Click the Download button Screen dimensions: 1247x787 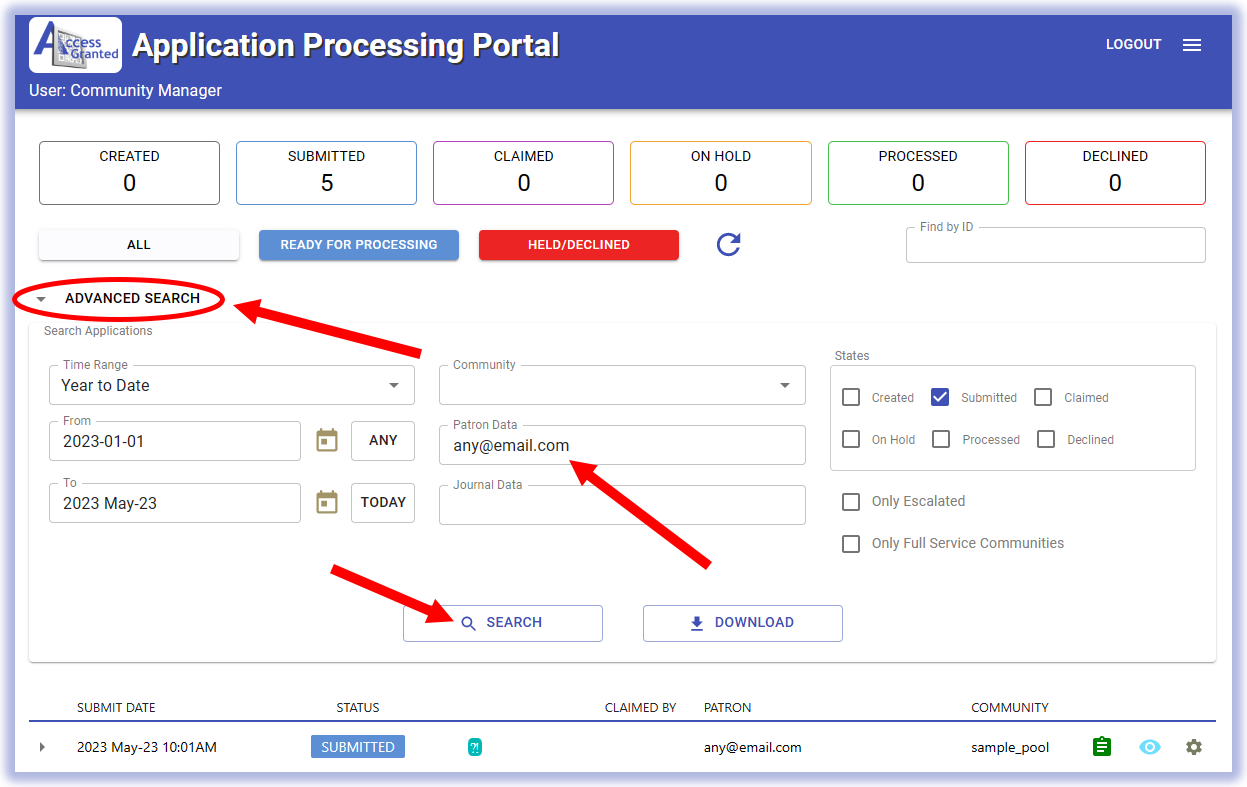pos(743,622)
